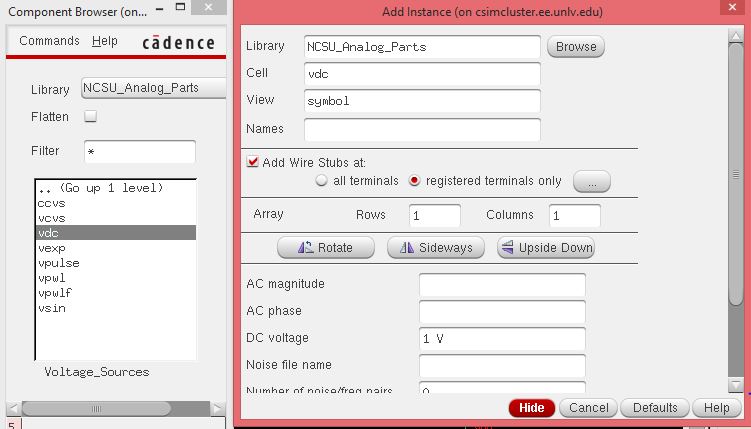Select the registered terminals only radio button
The image size is (751, 429).
click(x=414, y=181)
